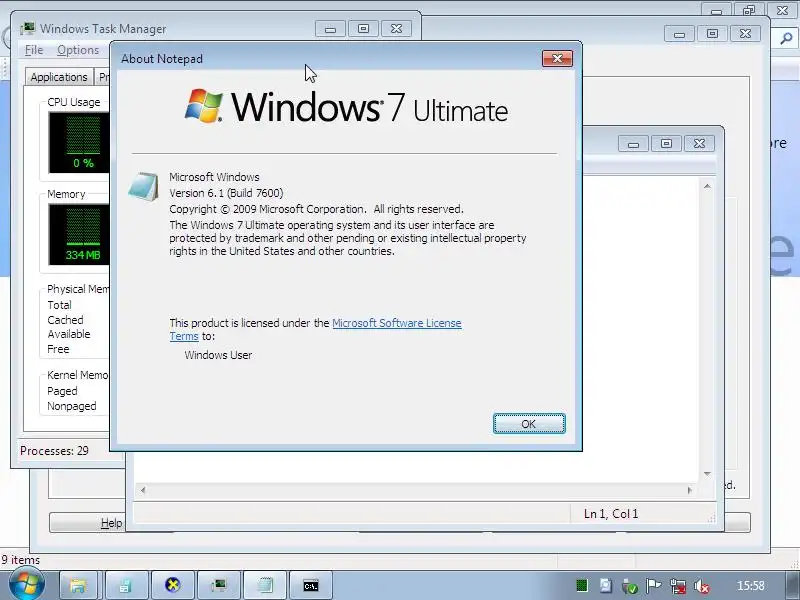The width and height of the screenshot is (800, 600).
Task: Click Notepad's horizontal scrollbar right arrow
Action: point(689,490)
